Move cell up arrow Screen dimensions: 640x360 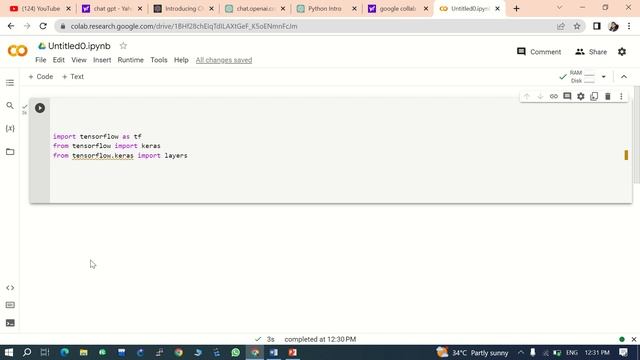[x=527, y=96]
